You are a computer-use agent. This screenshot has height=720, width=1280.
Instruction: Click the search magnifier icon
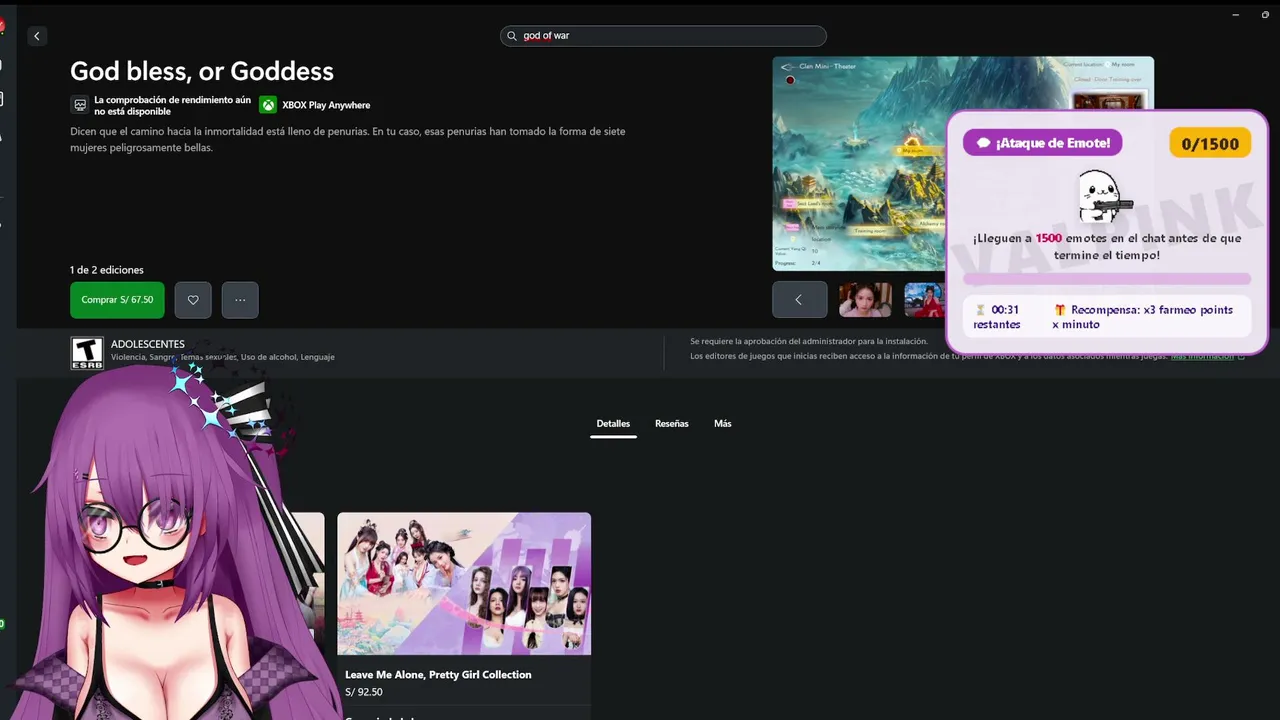[x=512, y=36]
